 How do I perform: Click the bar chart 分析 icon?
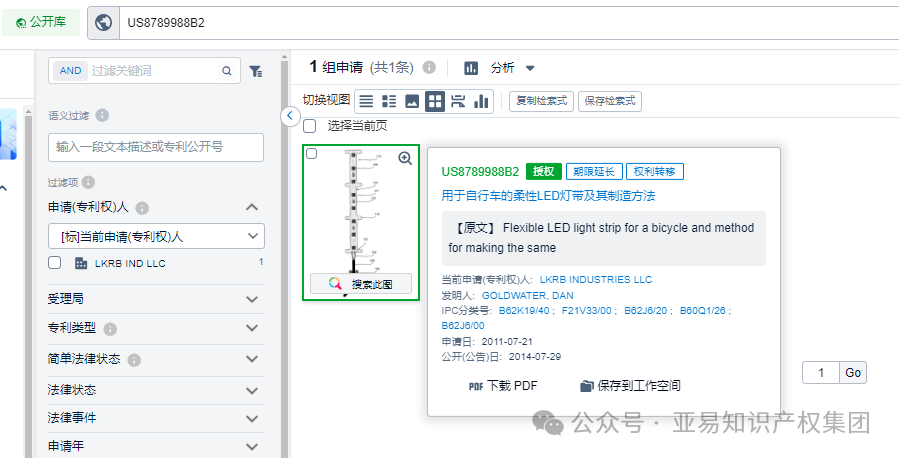coord(471,68)
